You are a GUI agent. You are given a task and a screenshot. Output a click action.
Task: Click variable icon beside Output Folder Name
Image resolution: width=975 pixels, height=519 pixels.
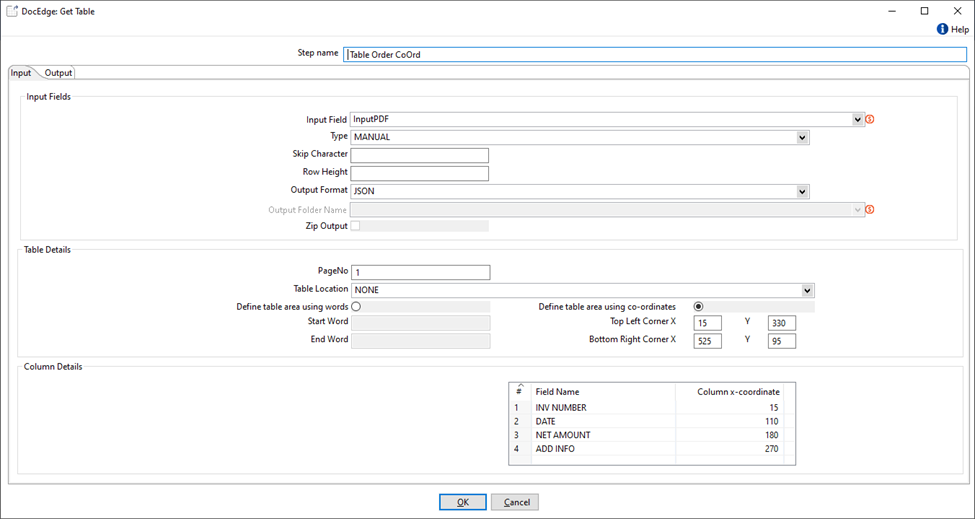(x=870, y=210)
